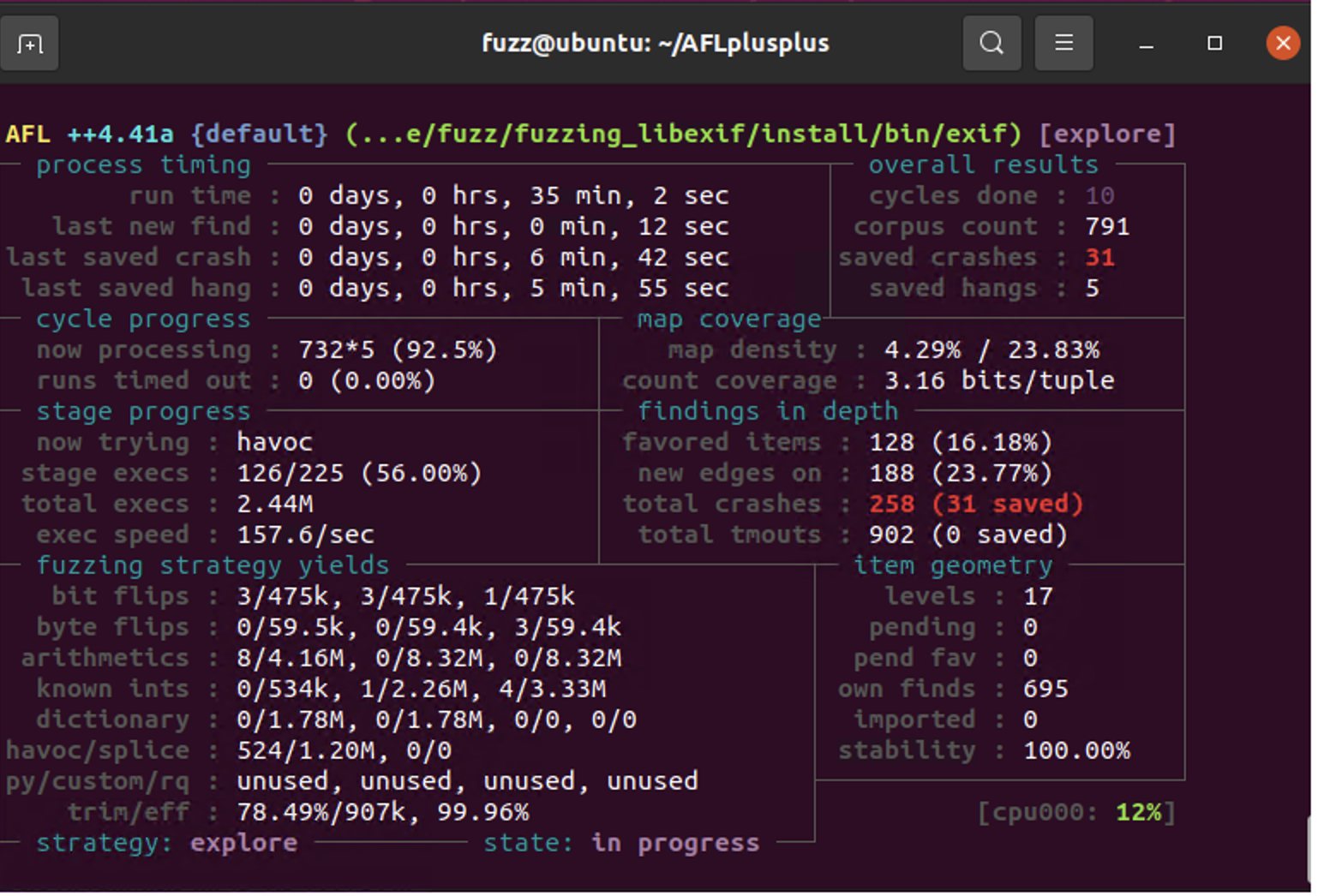Image resolution: width=1318 pixels, height=896 pixels.
Task: Click the AFL ++4.41a version text
Action: click(89, 134)
